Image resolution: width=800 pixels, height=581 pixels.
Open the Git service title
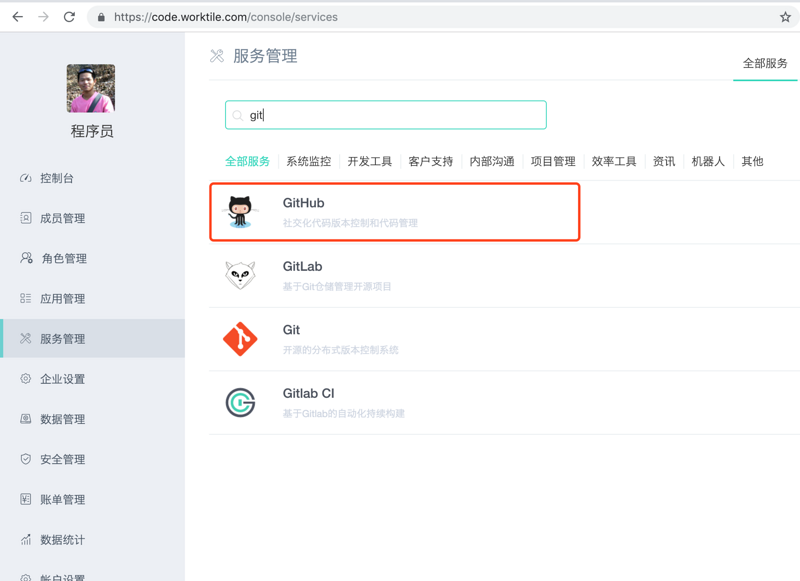[x=291, y=330]
